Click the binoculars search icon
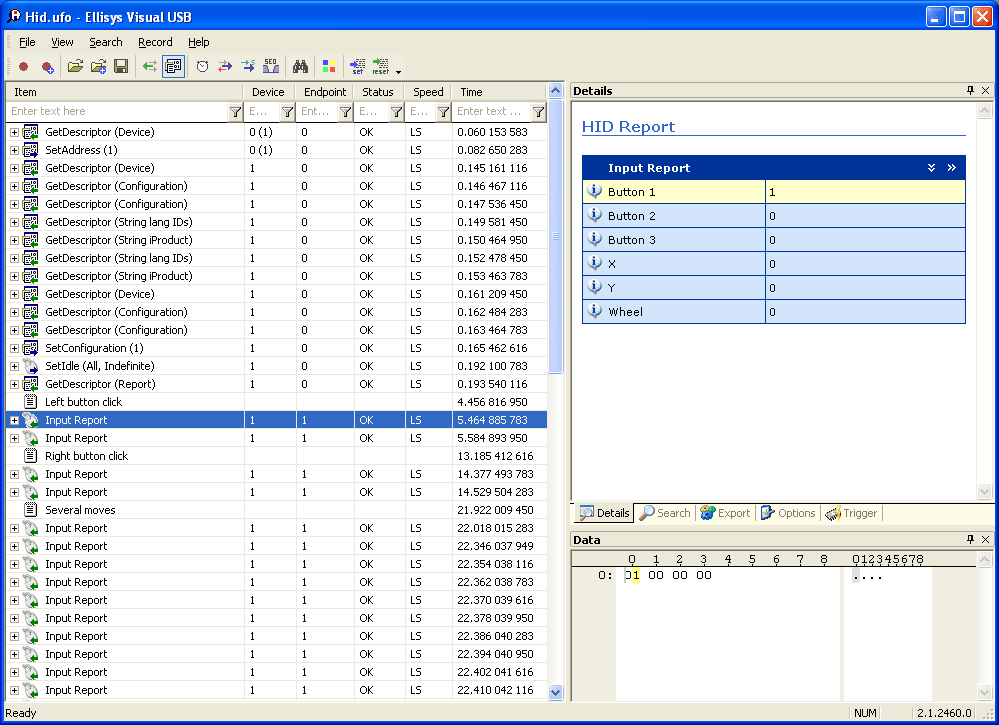Screen dimensions: 999x725 299,67
